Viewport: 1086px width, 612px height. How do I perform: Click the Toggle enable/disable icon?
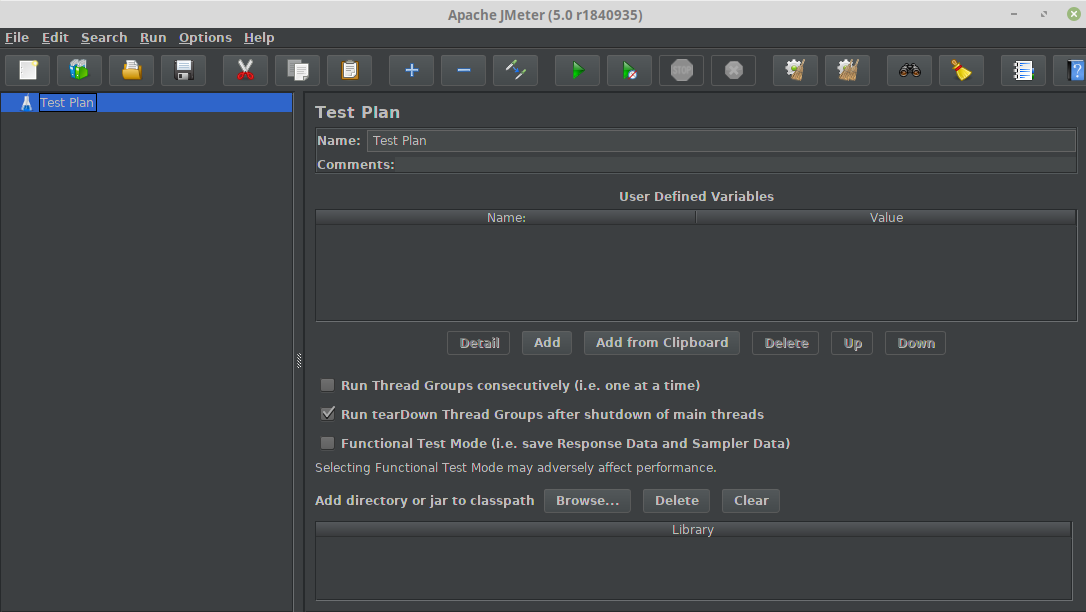pyautogui.click(x=515, y=71)
